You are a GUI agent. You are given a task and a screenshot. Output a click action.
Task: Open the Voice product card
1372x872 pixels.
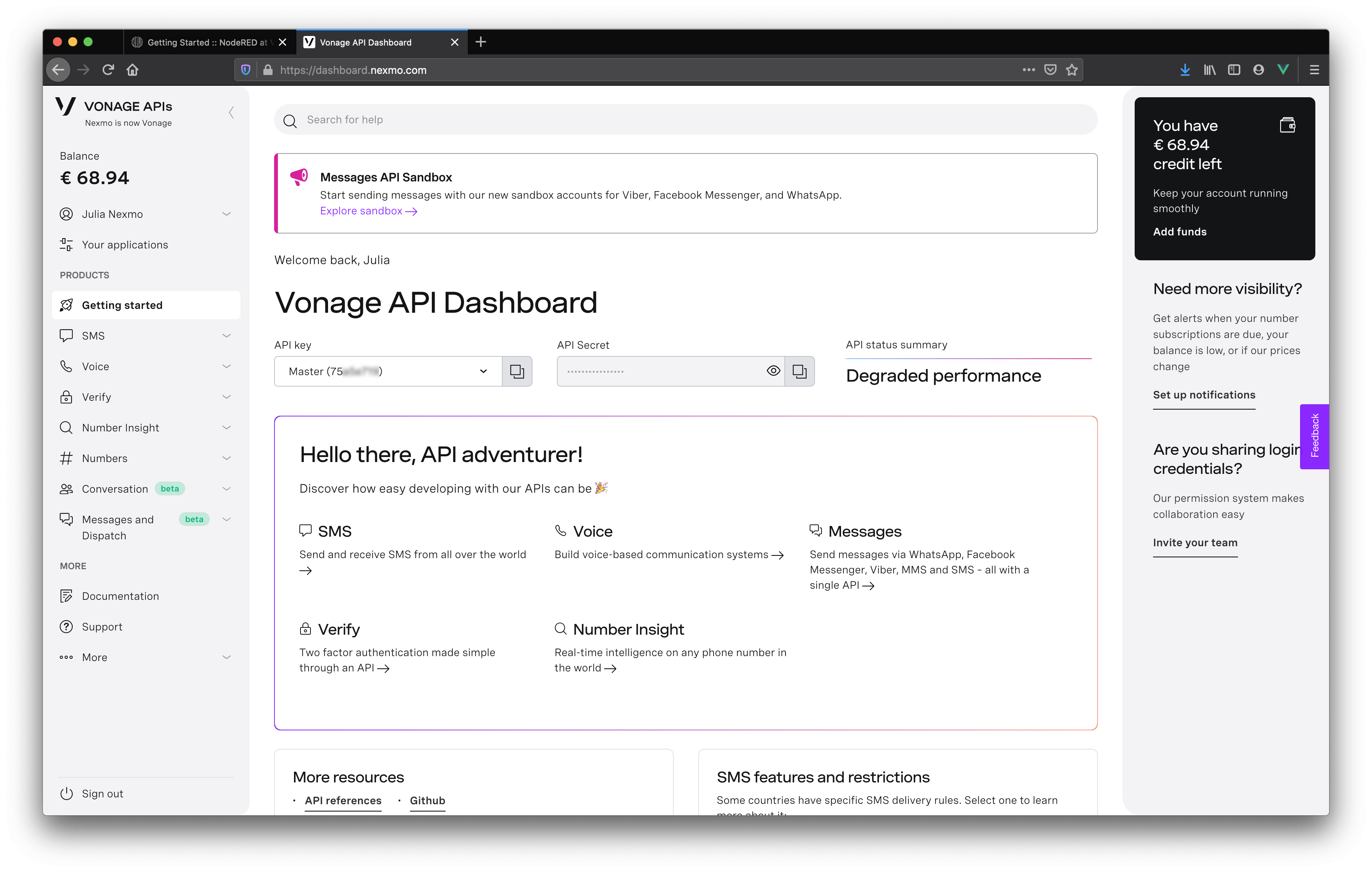coord(669,542)
